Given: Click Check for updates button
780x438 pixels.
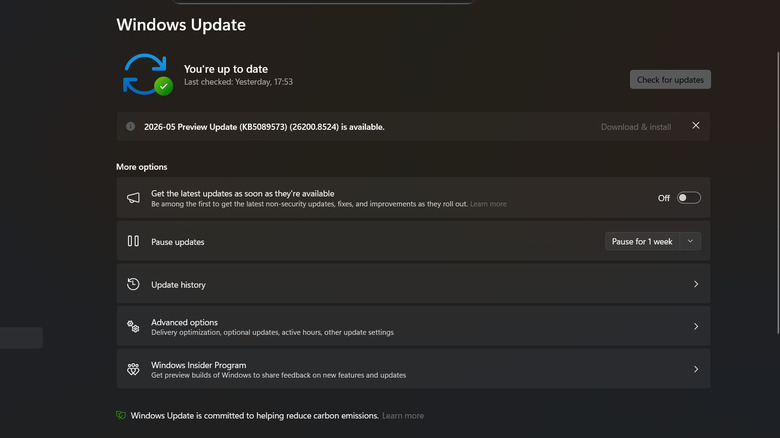Looking at the screenshot, I should (670, 80).
